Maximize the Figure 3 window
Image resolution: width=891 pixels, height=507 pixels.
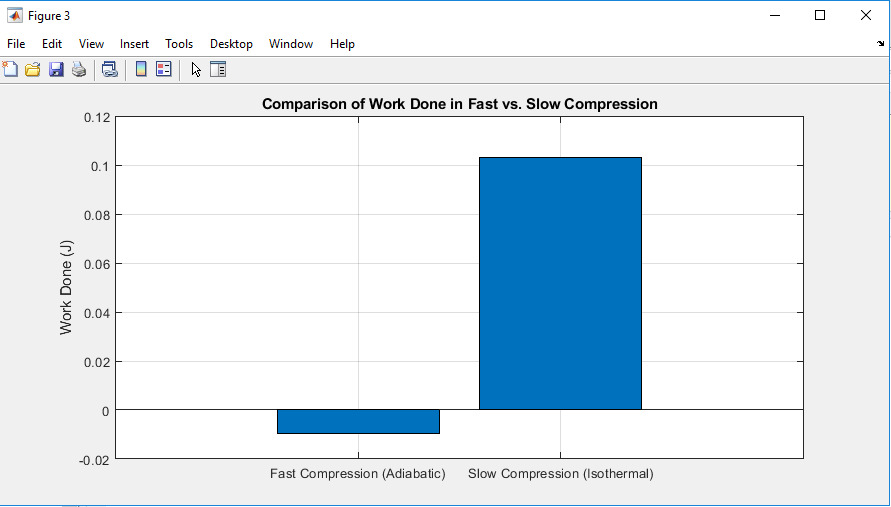coord(820,15)
